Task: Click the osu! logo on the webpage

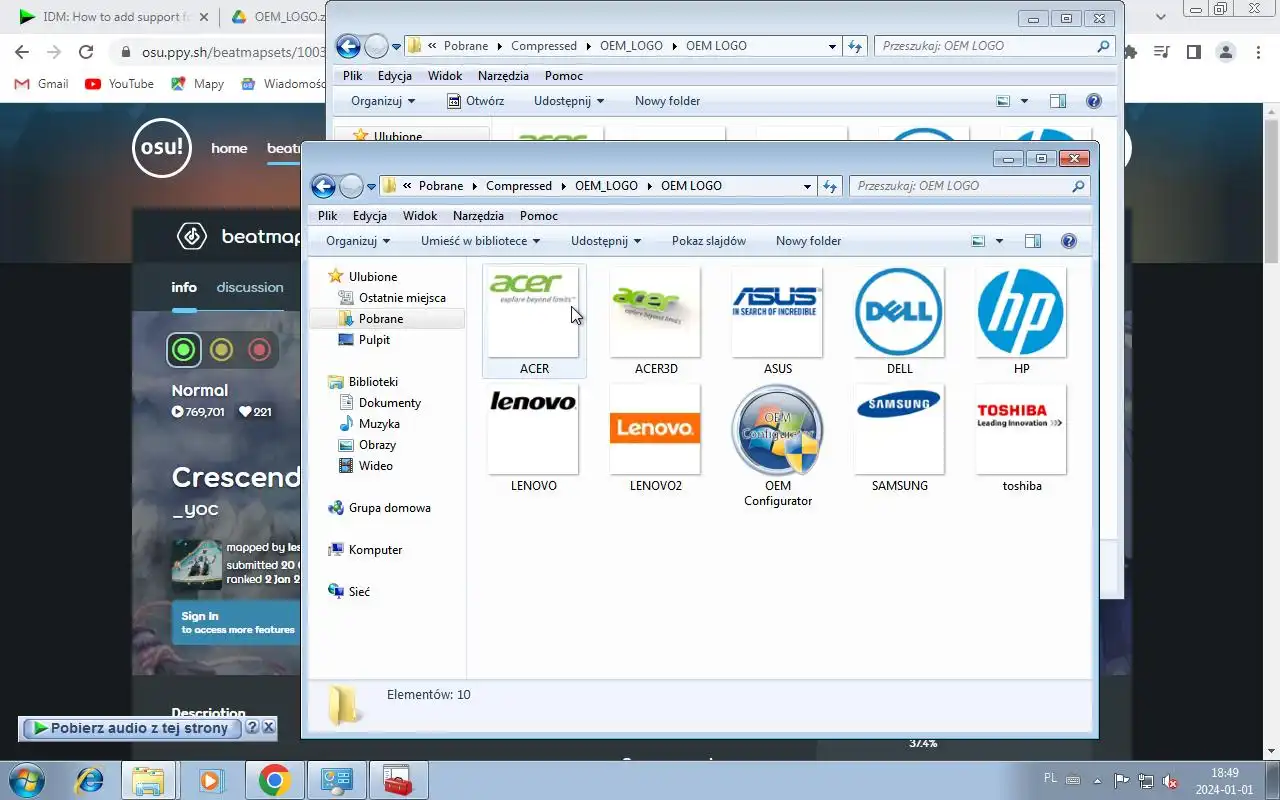Action: tap(161, 148)
